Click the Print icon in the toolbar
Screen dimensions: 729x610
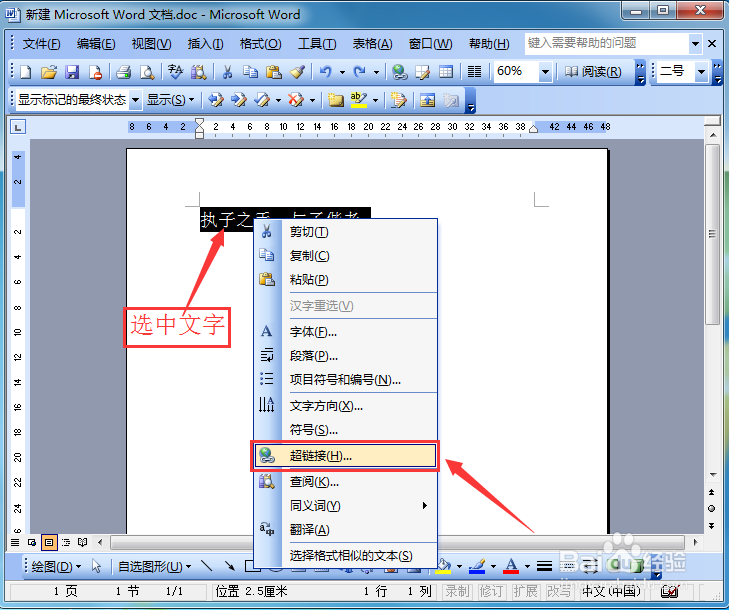123,72
